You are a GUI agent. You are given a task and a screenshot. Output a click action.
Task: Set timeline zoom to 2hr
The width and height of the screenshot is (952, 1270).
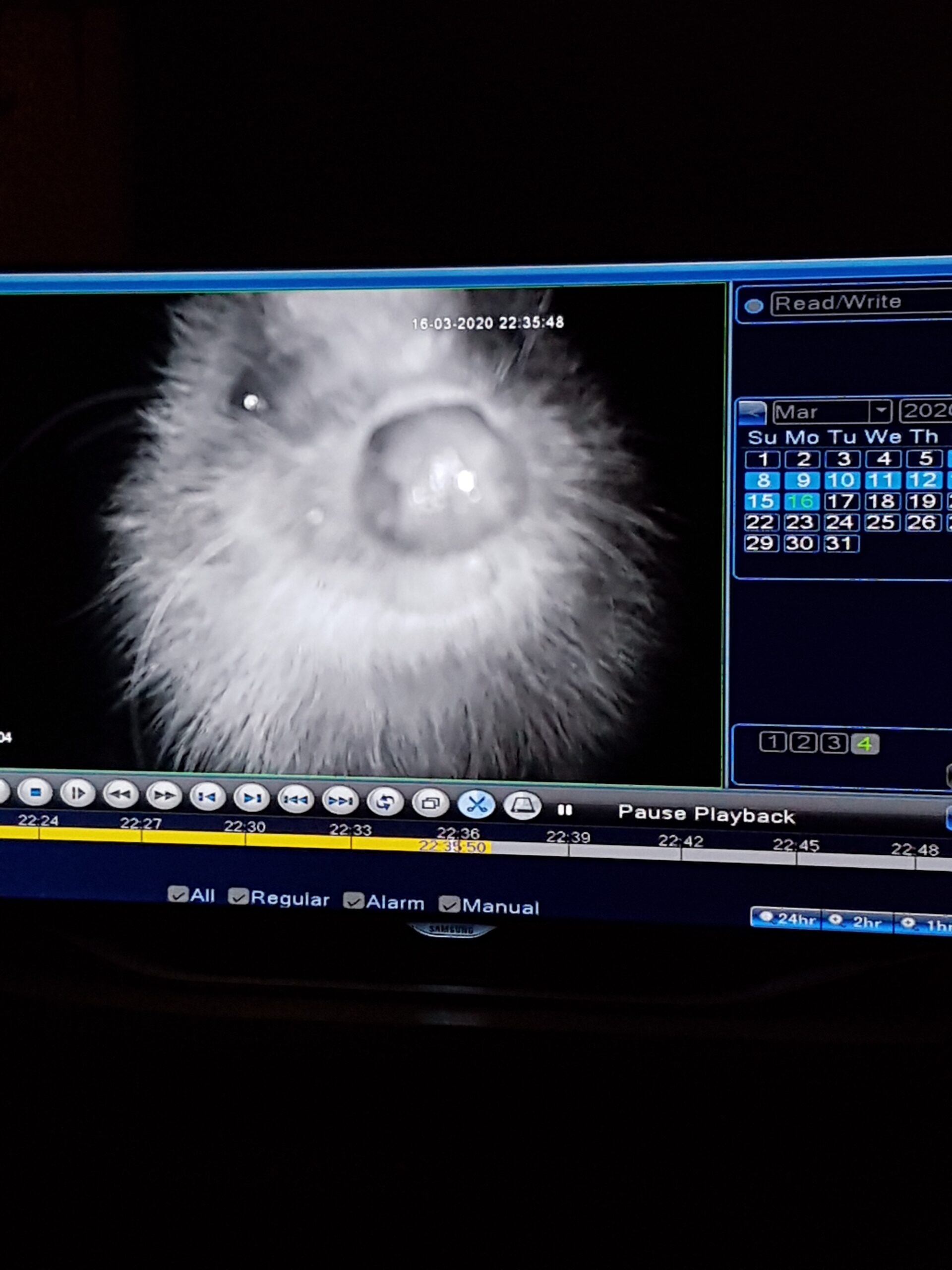click(857, 922)
